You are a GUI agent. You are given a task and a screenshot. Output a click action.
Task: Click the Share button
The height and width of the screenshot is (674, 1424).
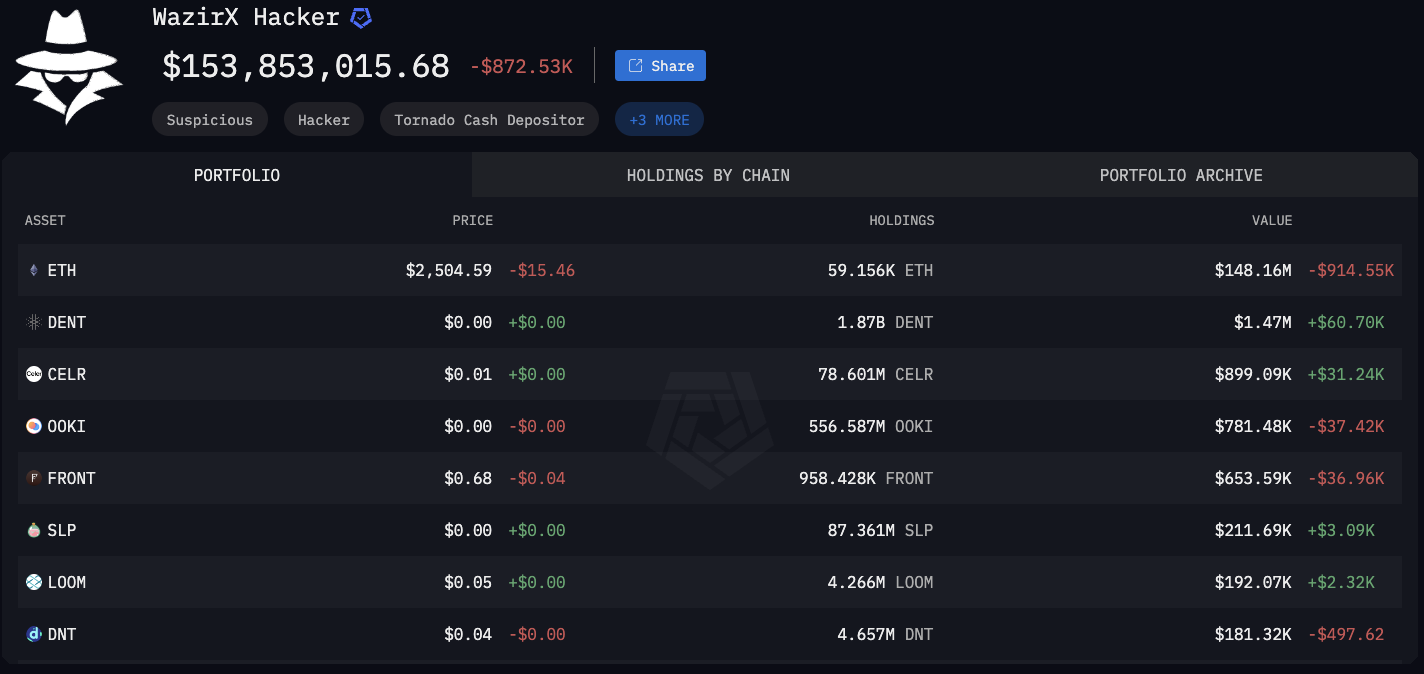pos(660,66)
